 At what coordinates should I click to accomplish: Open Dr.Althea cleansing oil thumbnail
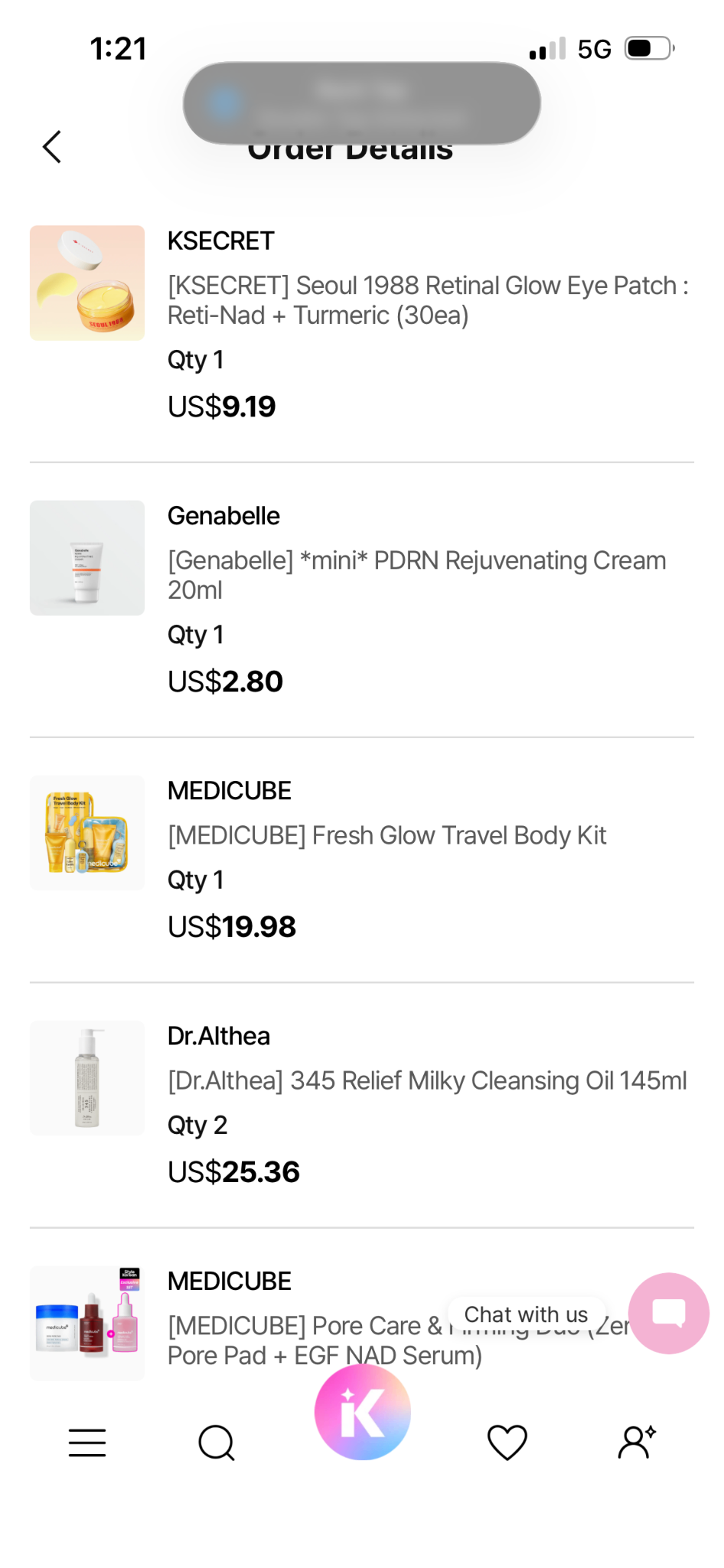pyautogui.click(x=87, y=1078)
